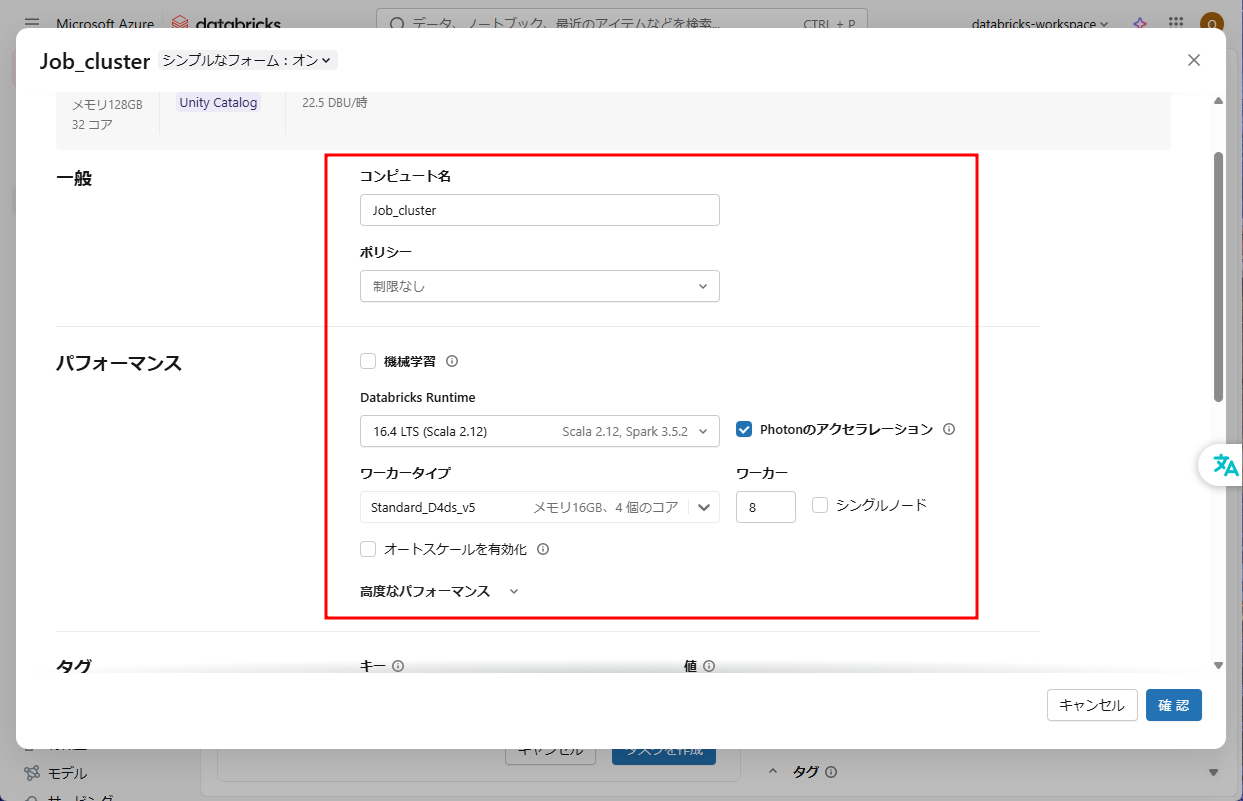Click the モデル icon in background sidebar

coord(32,773)
